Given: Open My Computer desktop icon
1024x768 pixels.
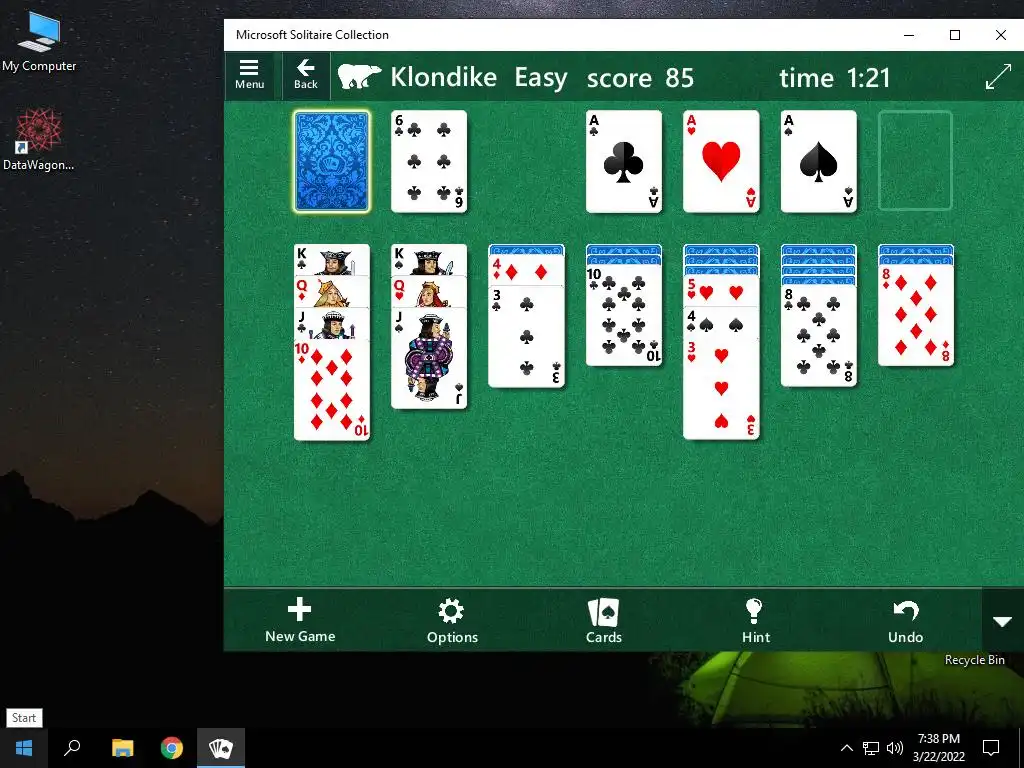Looking at the screenshot, I should [39, 42].
